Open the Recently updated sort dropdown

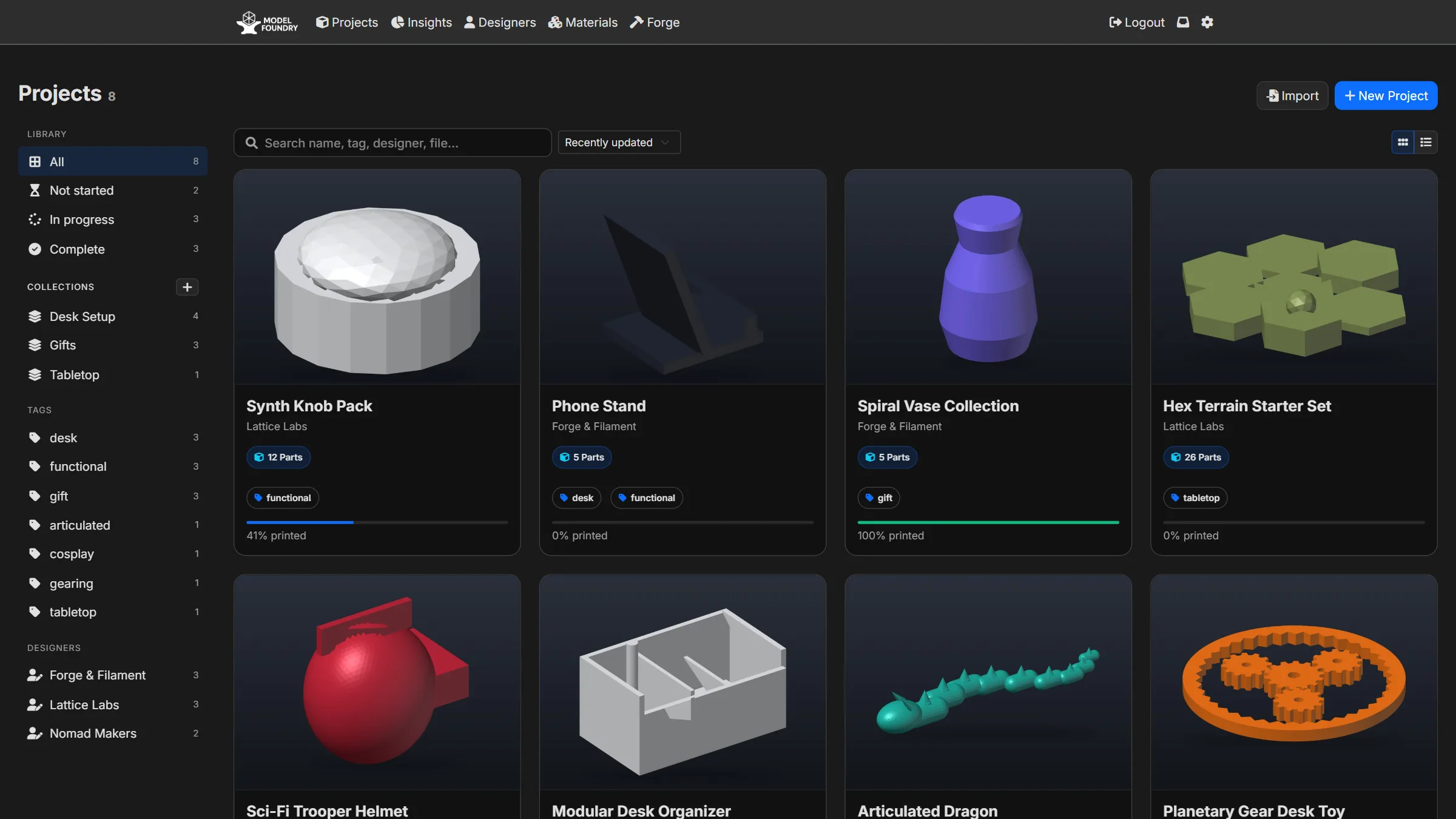[619, 143]
